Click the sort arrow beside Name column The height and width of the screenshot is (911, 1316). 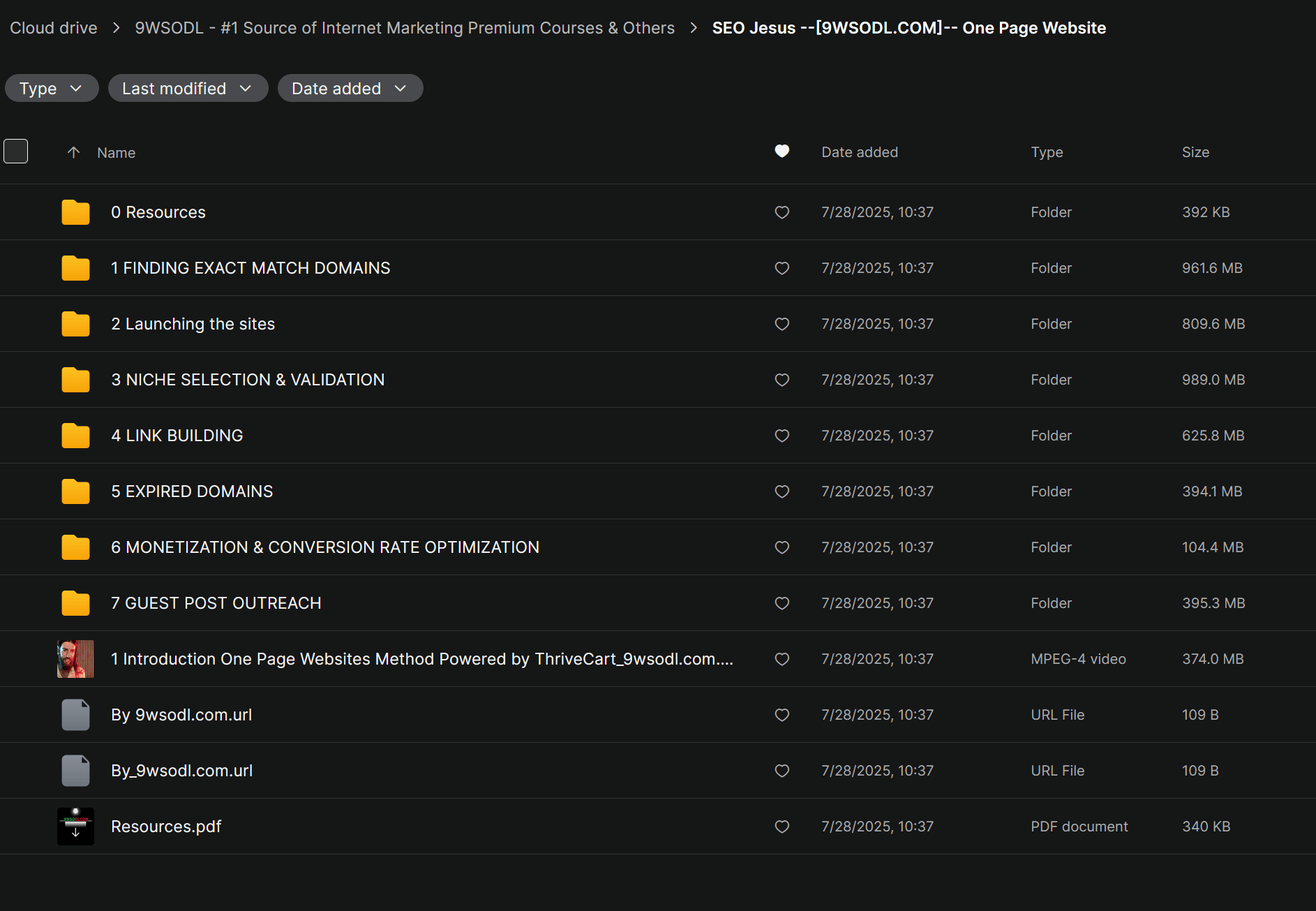pos(73,152)
